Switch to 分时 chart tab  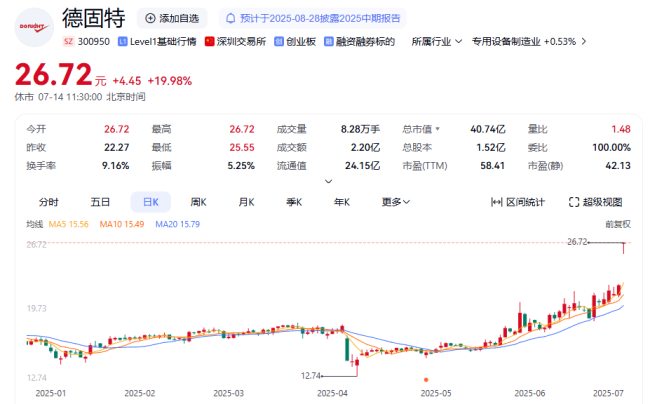[x=49, y=202]
